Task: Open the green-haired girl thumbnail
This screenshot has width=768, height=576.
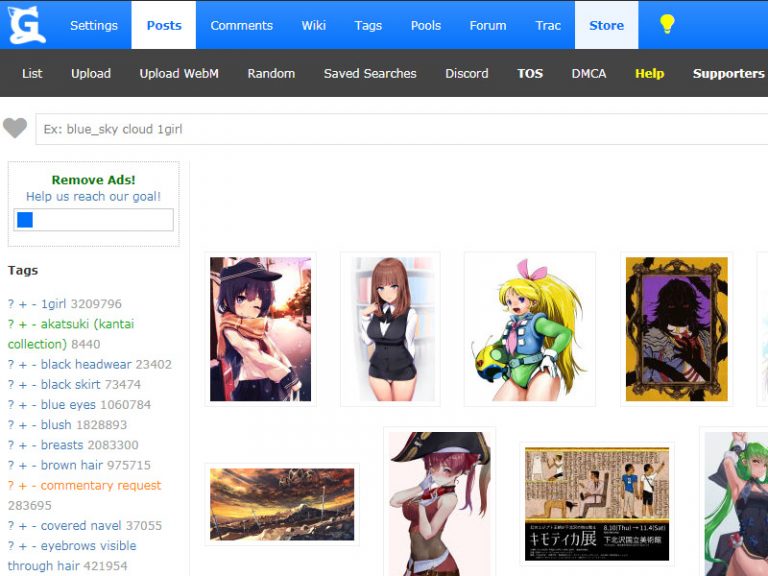Action: point(736,504)
